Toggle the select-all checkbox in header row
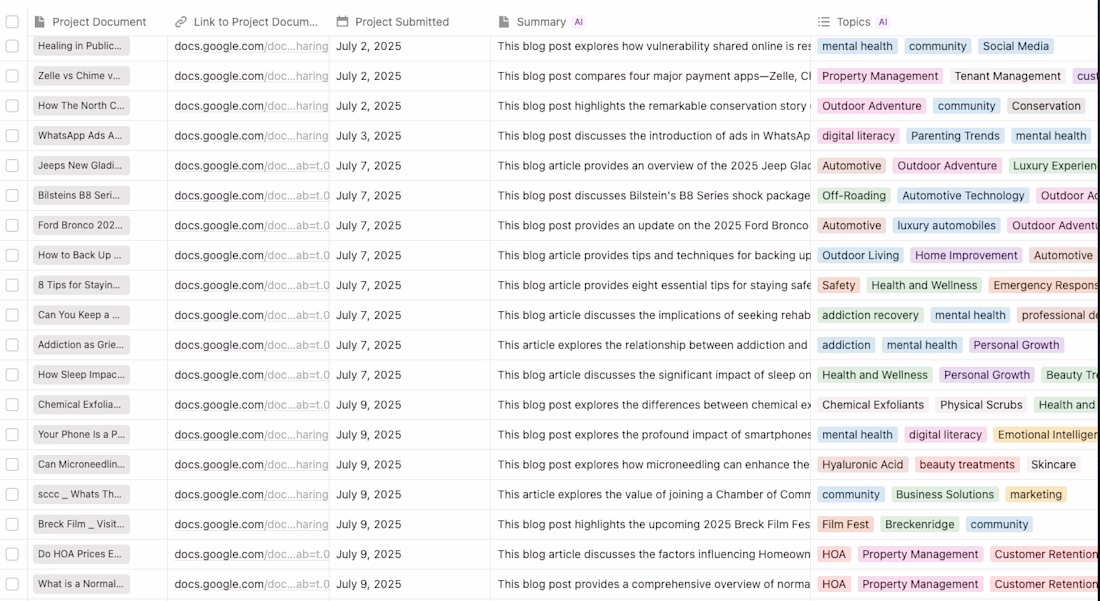 pyautogui.click(x=12, y=22)
